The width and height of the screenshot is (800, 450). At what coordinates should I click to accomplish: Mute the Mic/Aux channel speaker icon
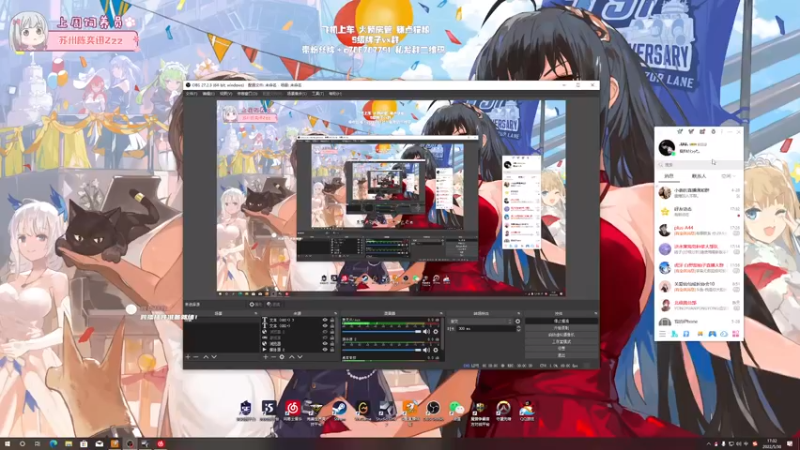point(427,332)
